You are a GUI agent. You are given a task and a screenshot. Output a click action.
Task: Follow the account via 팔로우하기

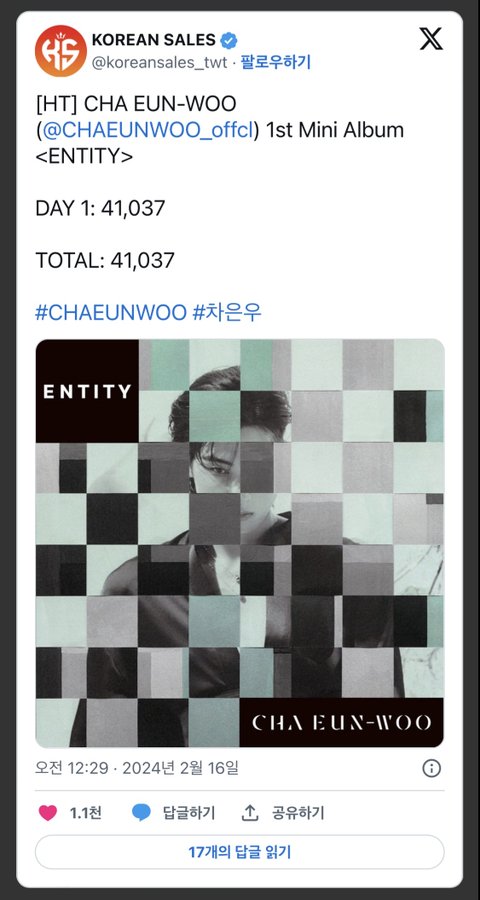click(276, 62)
